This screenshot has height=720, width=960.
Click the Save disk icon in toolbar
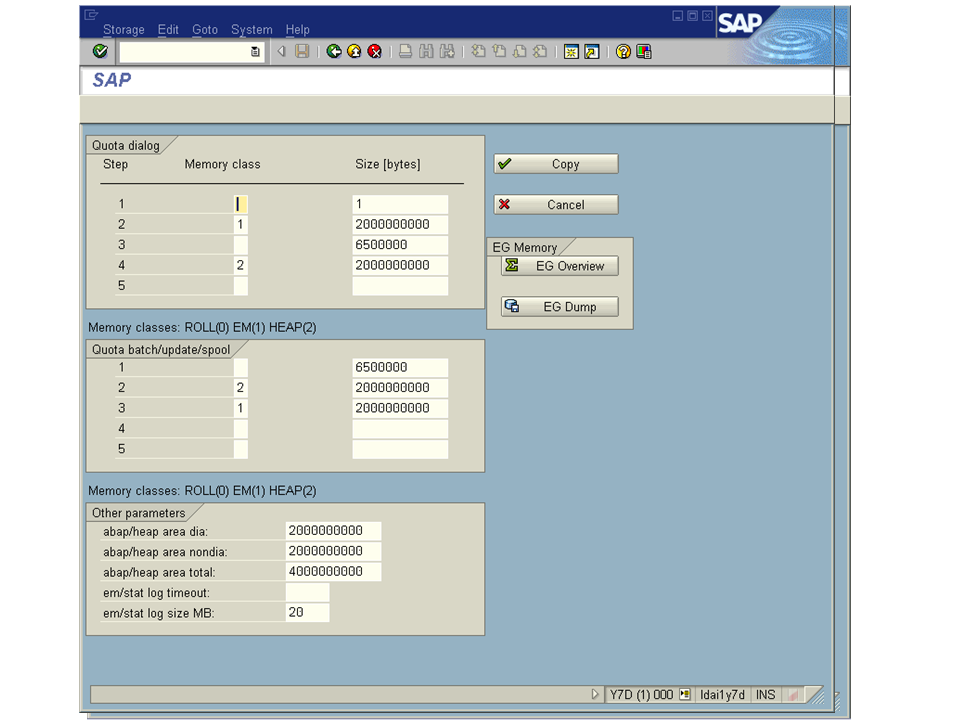[302, 52]
